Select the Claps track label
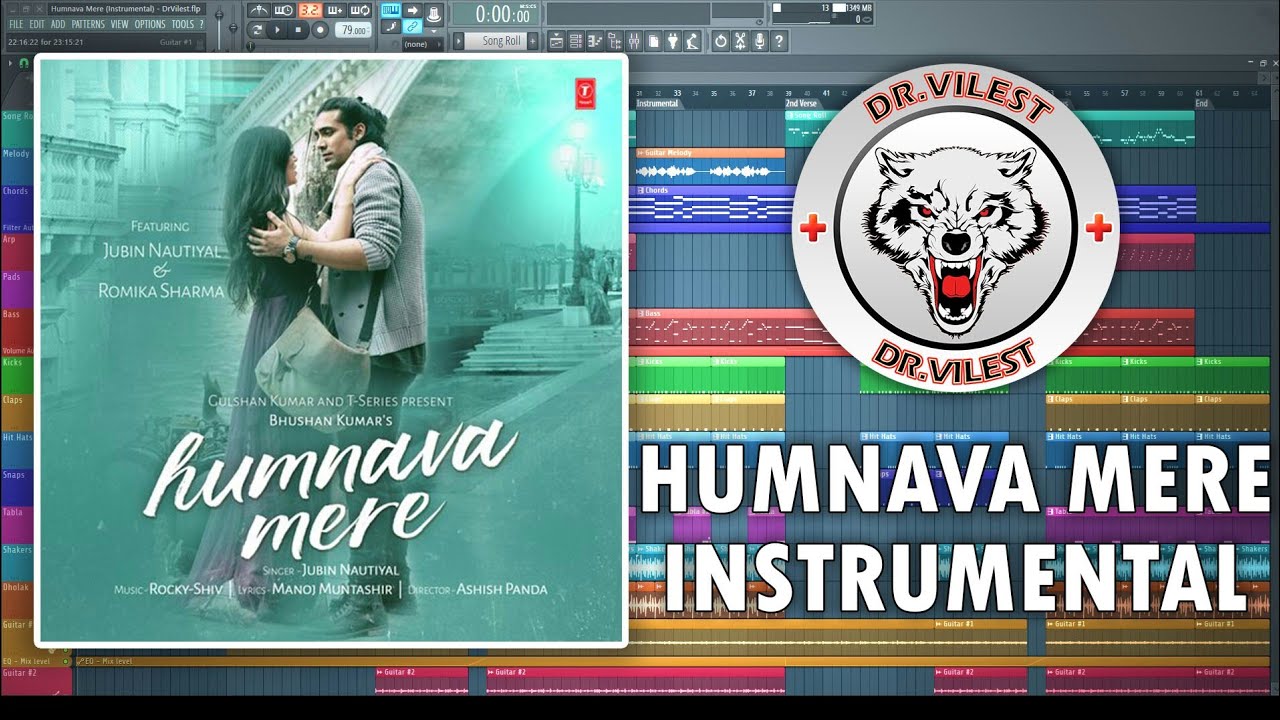 pos(13,400)
